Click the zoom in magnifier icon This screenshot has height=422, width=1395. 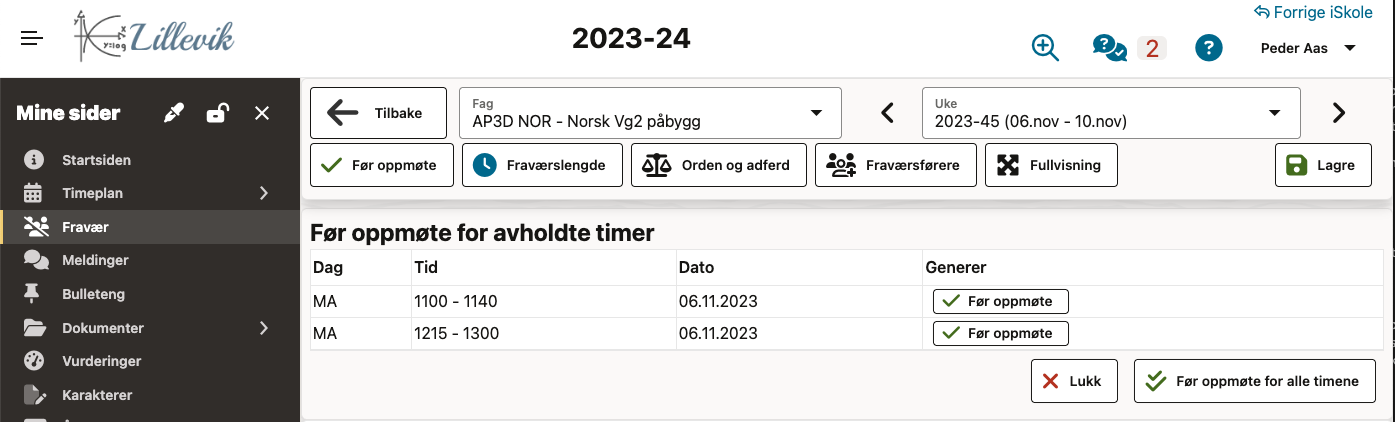click(1045, 47)
